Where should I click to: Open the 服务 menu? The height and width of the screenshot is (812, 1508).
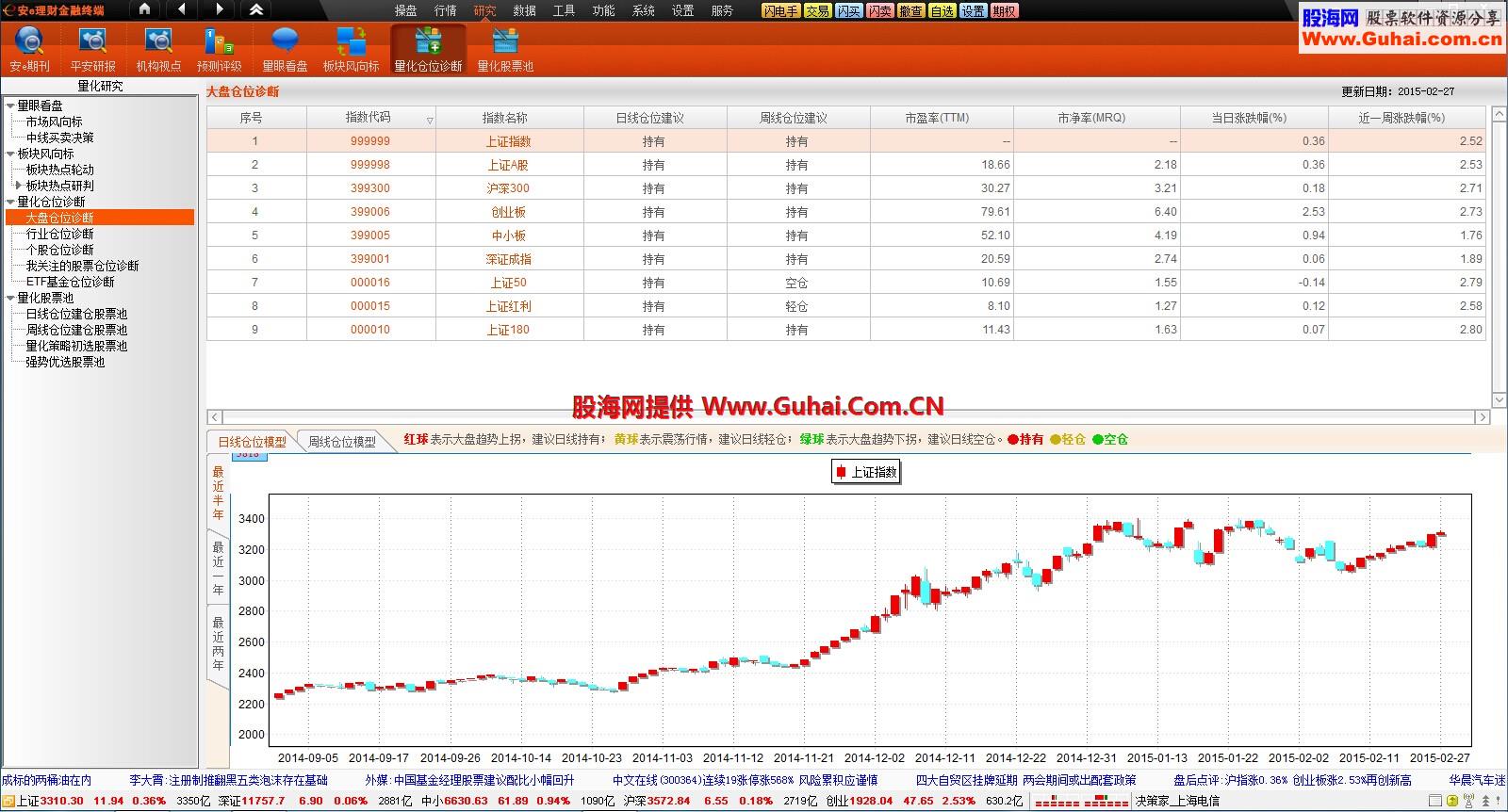click(x=723, y=10)
